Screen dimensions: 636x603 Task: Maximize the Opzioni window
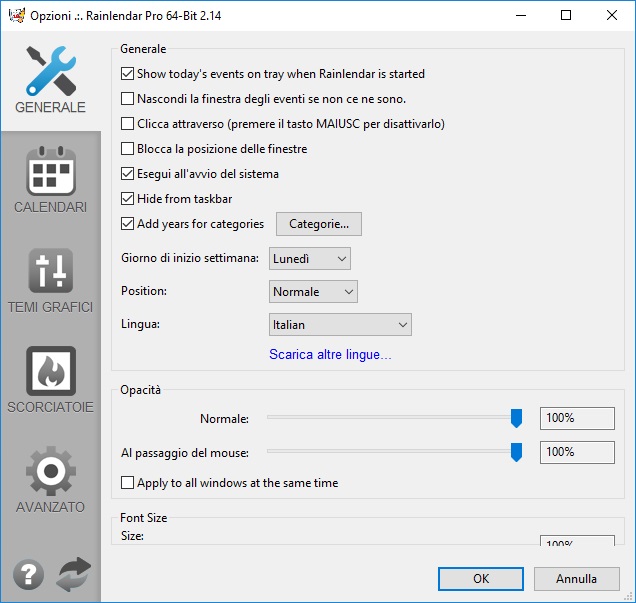coord(566,15)
